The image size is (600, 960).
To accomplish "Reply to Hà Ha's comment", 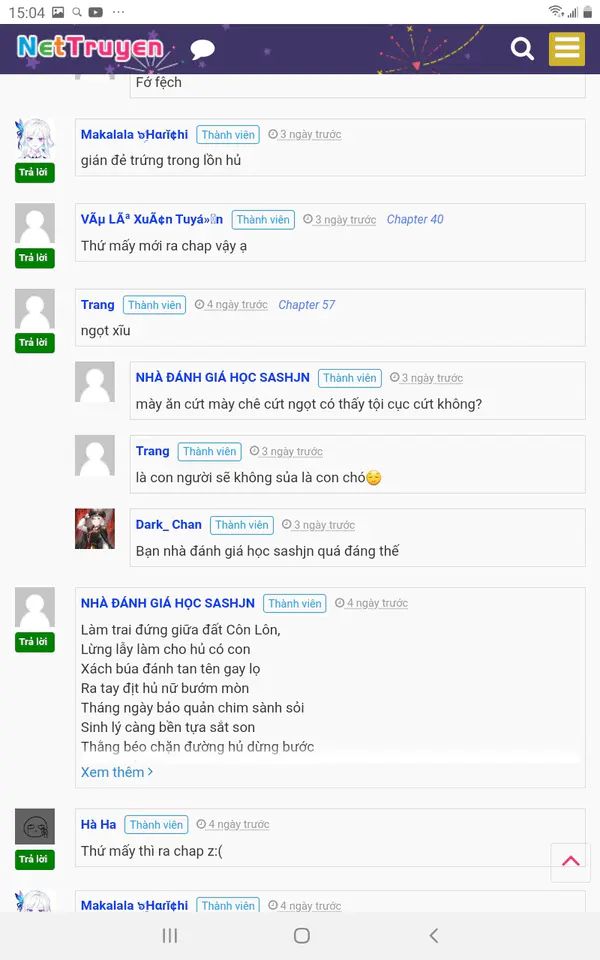I will point(35,860).
